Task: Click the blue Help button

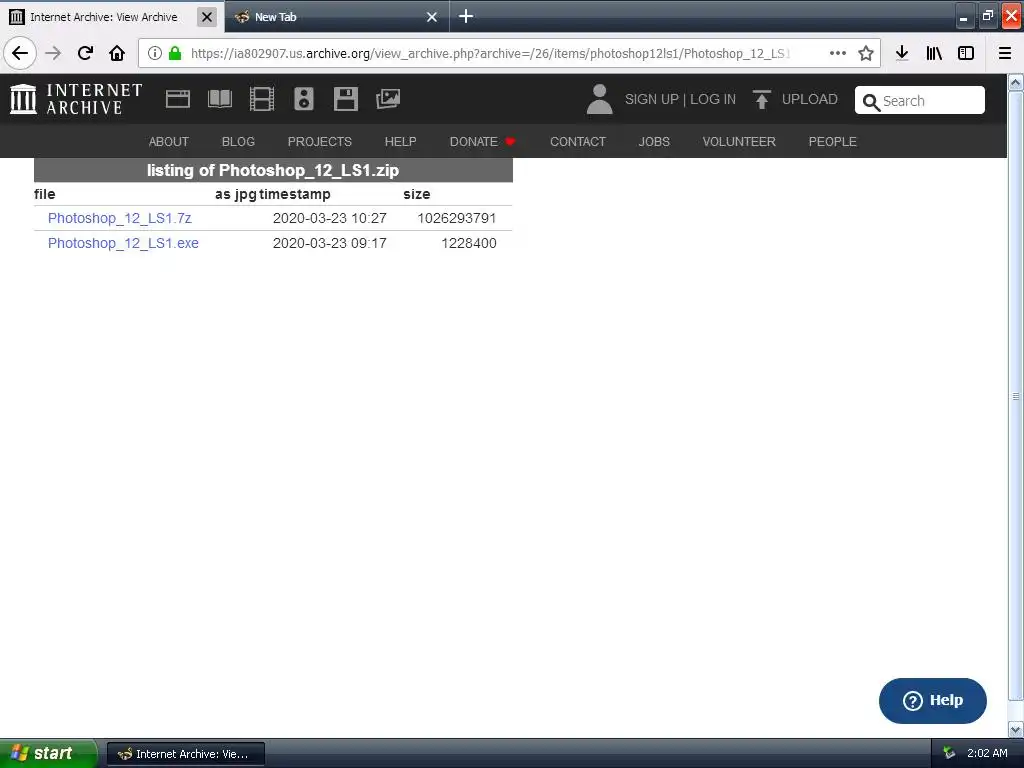Action: (x=933, y=701)
